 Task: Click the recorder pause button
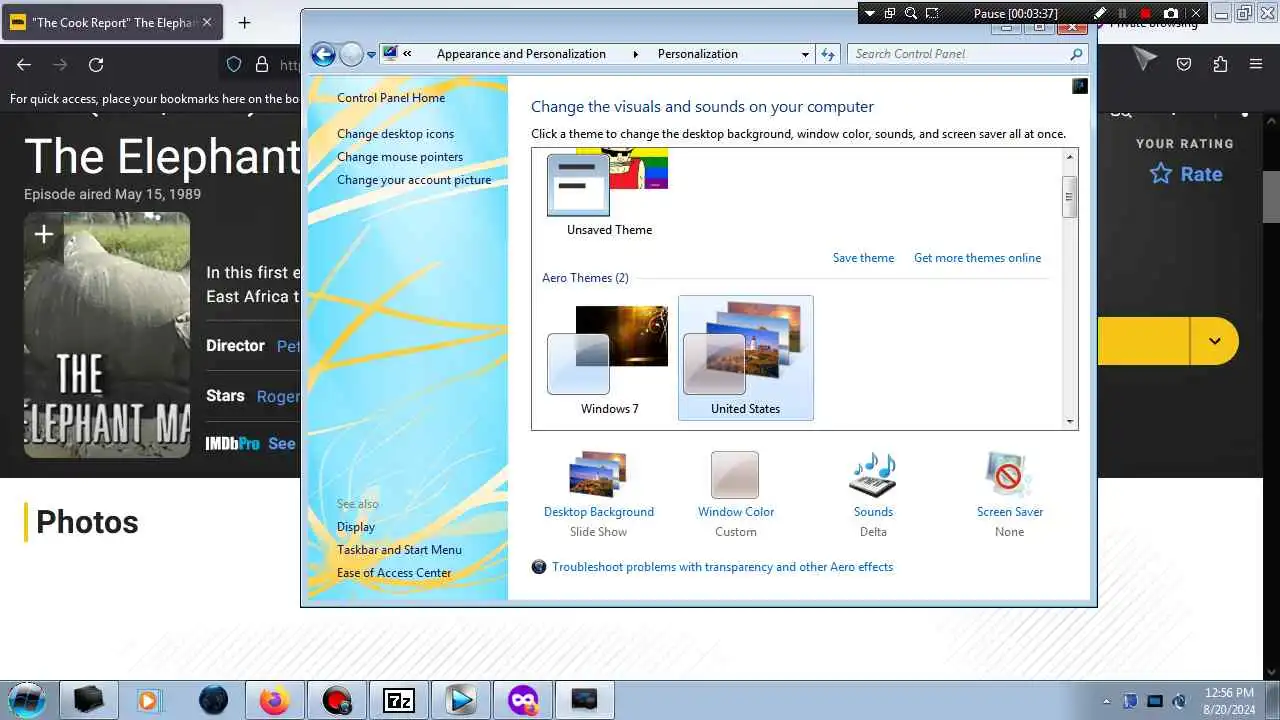(x=1123, y=13)
